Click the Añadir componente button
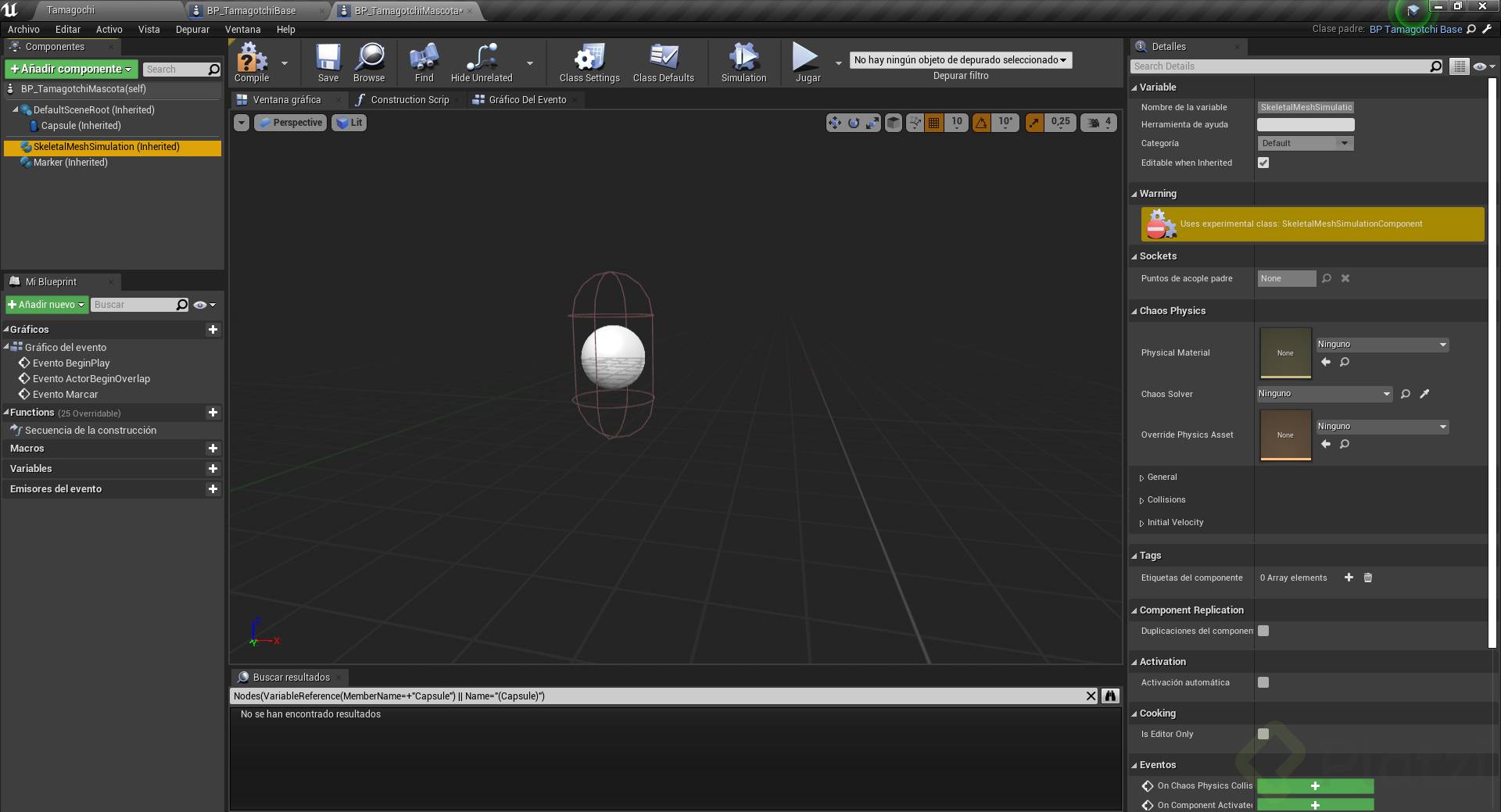The width and height of the screenshot is (1501, 812). point(71,69)
